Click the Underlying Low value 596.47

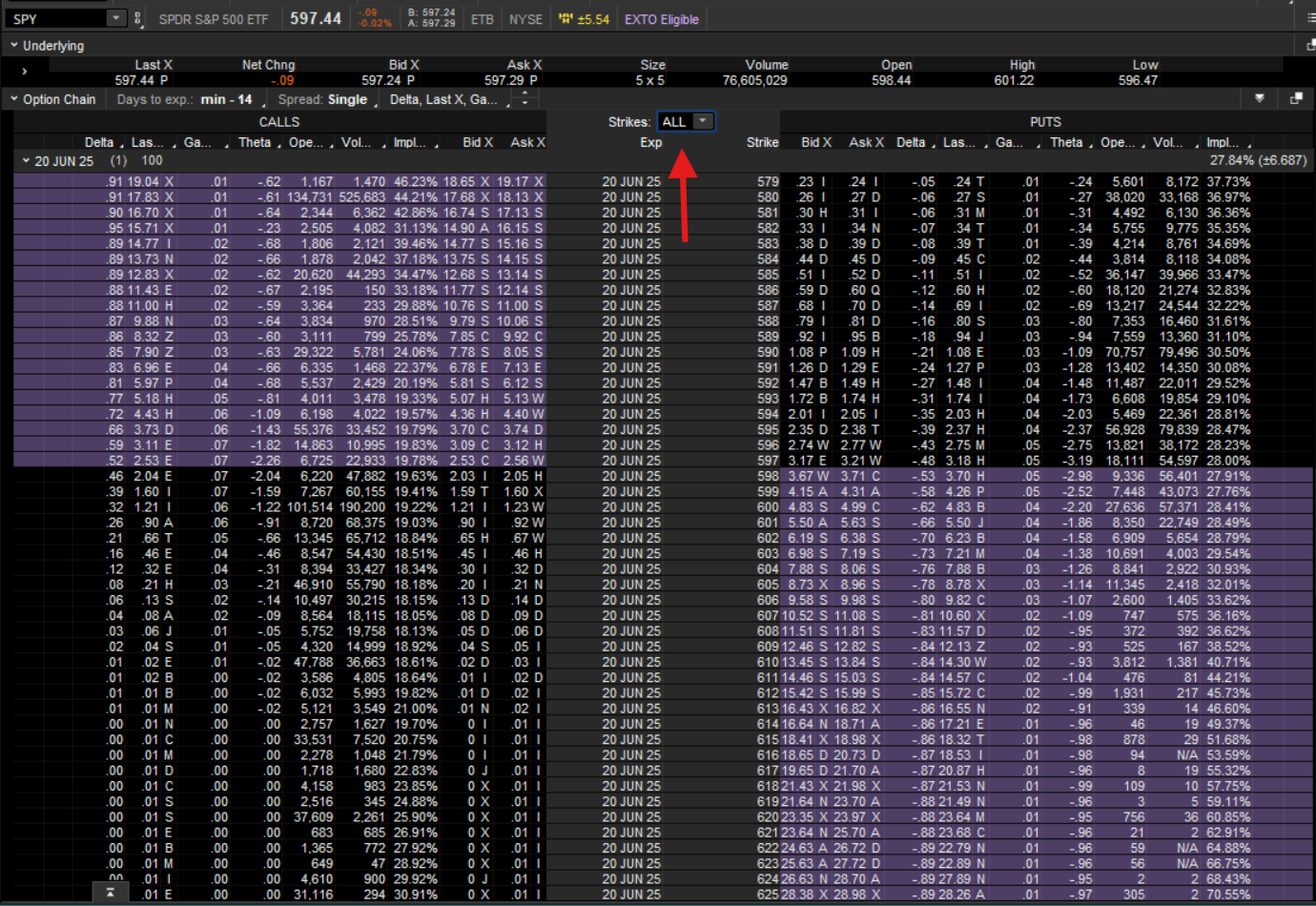[x=1138, y=80]
